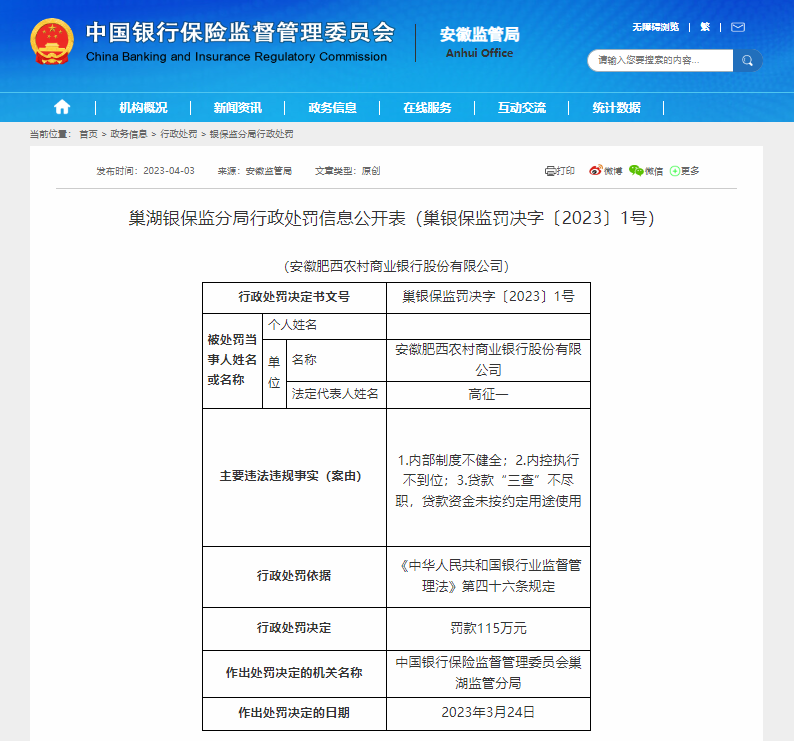Screen dimensions: 794x741
Task: Click the search magnifier button
Action: (747, 61)
